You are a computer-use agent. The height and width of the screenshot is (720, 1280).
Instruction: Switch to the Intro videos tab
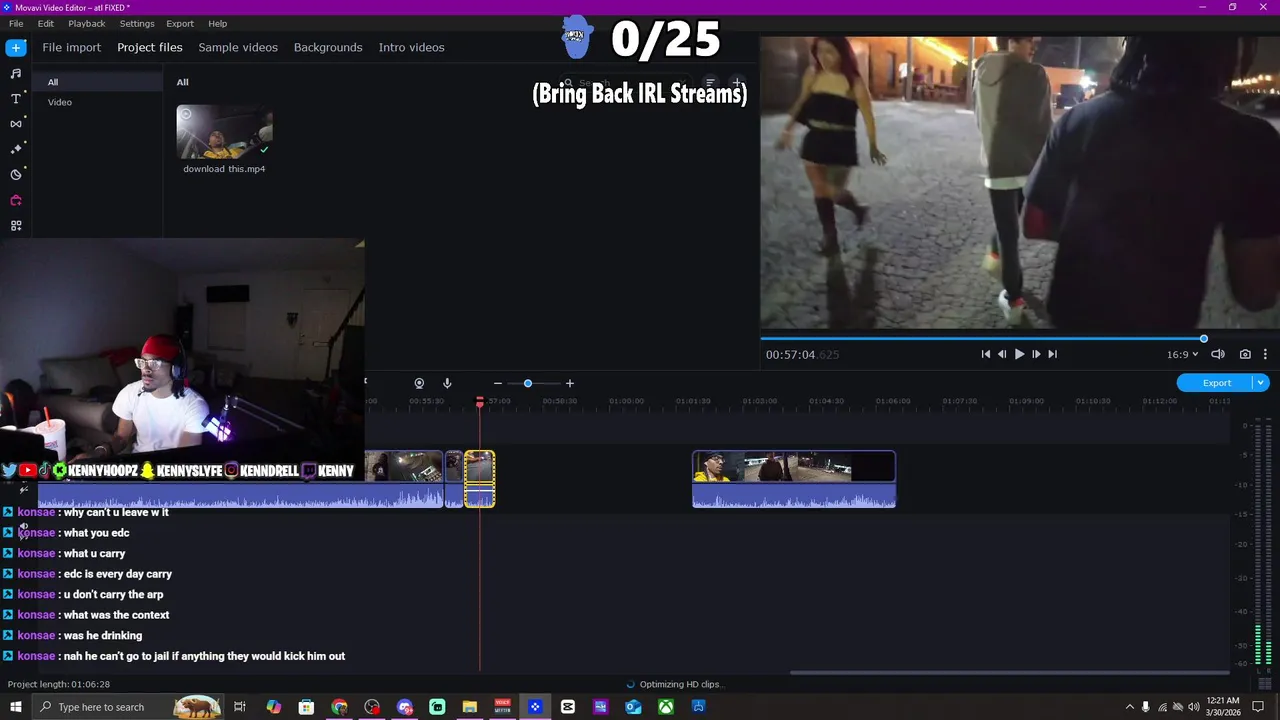click(411, 47)
